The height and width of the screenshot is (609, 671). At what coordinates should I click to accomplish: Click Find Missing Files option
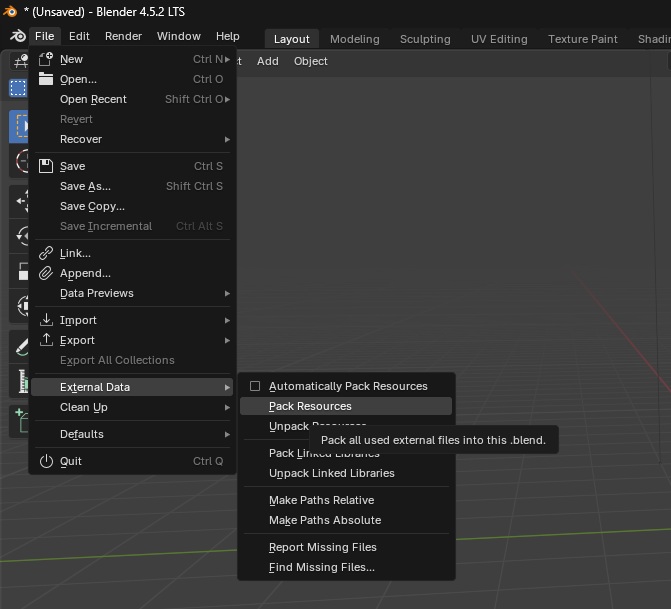click(x=321, y=567)
